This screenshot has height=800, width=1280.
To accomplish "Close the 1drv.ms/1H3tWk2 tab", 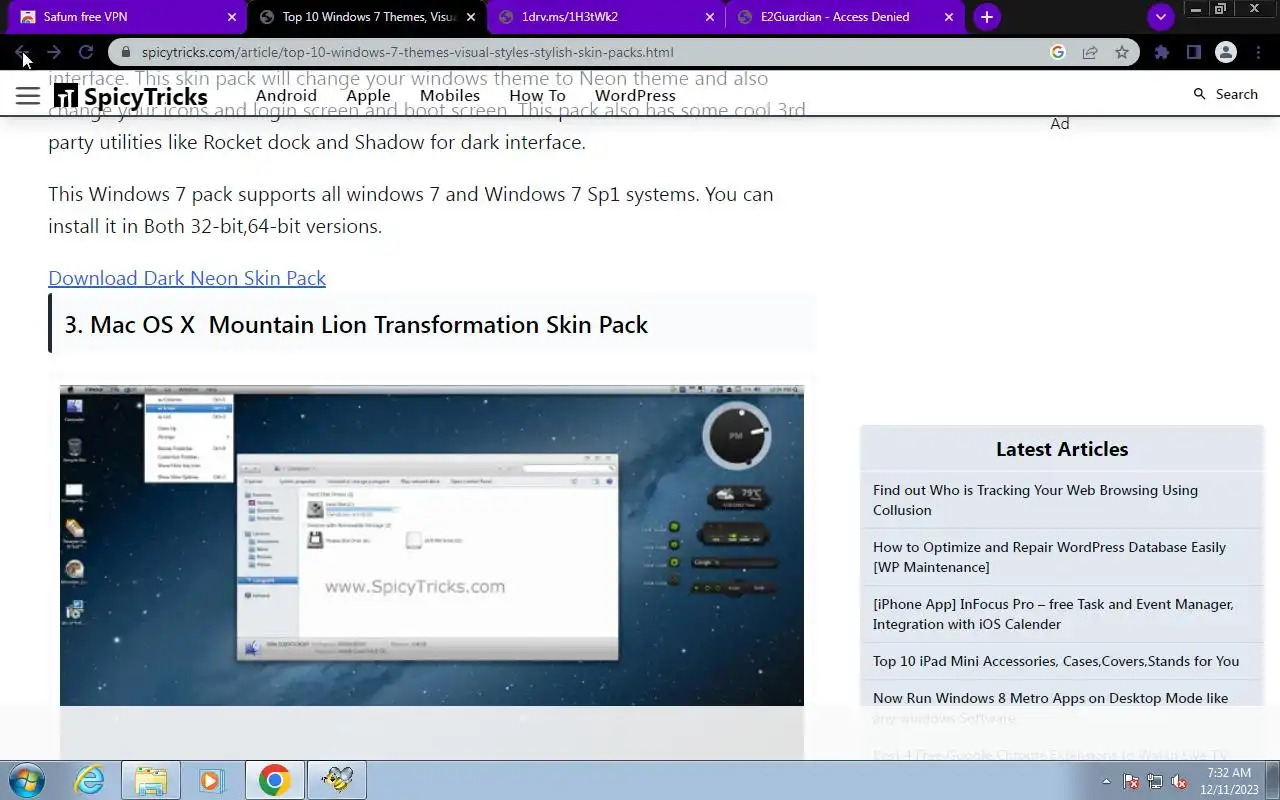I will (x=710, y=17).
